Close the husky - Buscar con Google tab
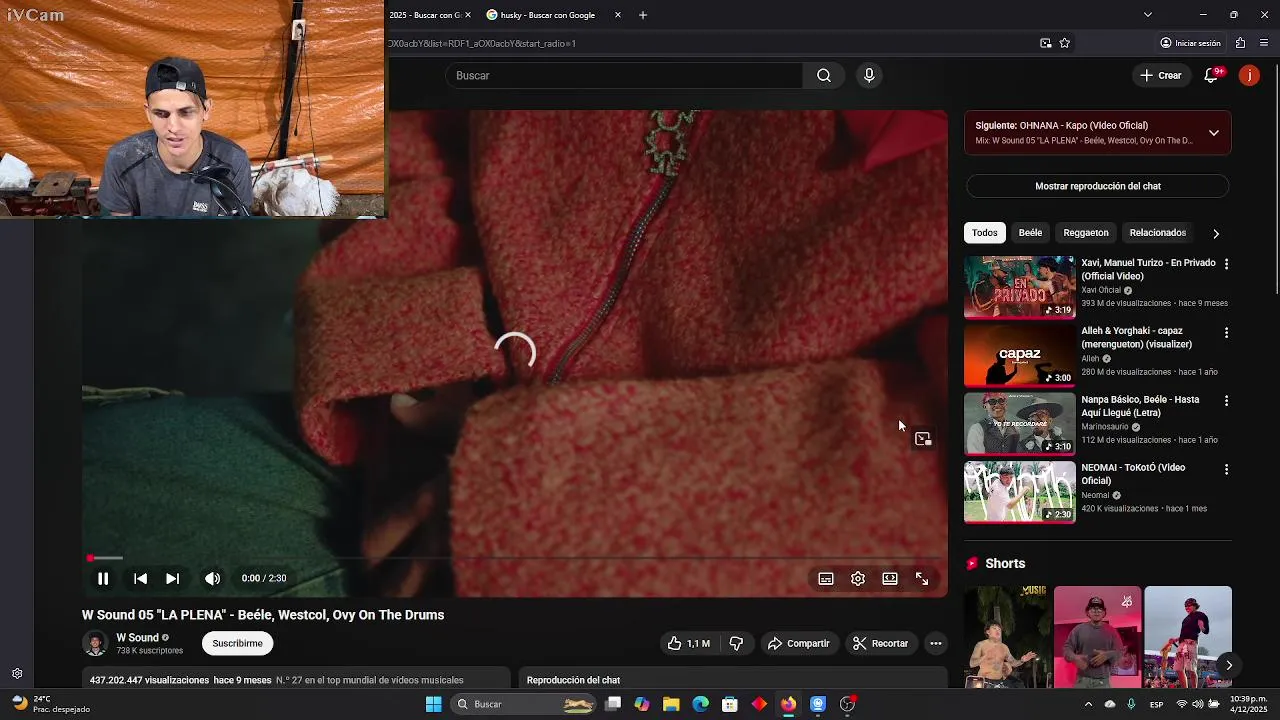 click(x=618, y=15)
